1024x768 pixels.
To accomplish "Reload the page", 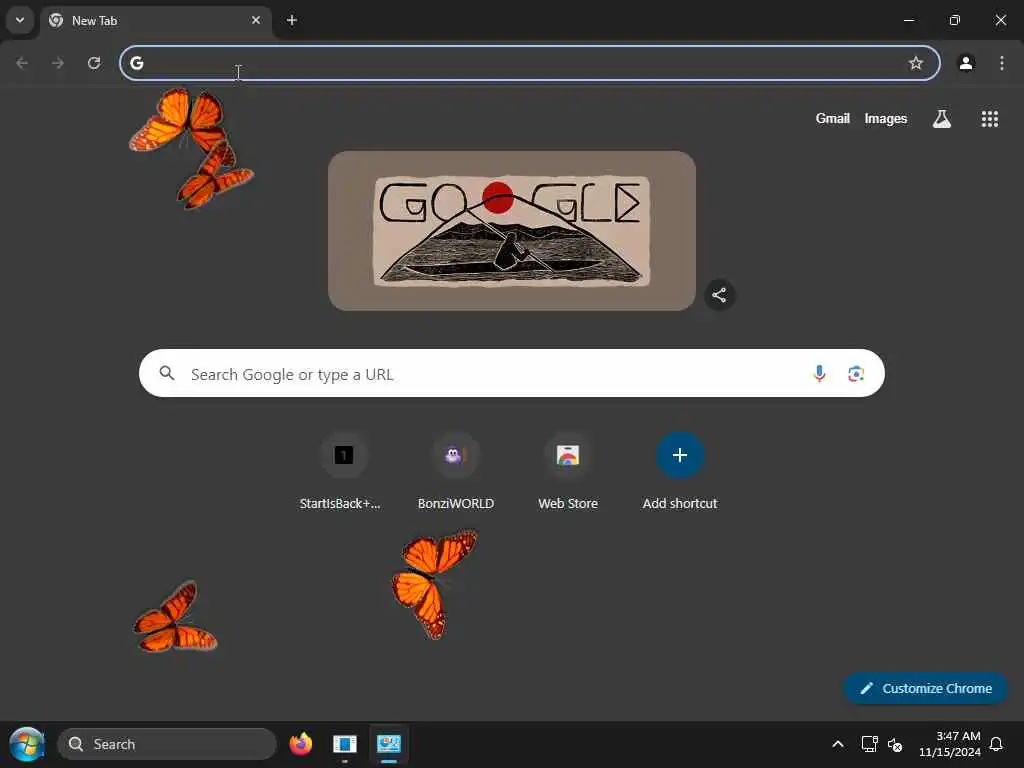I will point(94,63).
